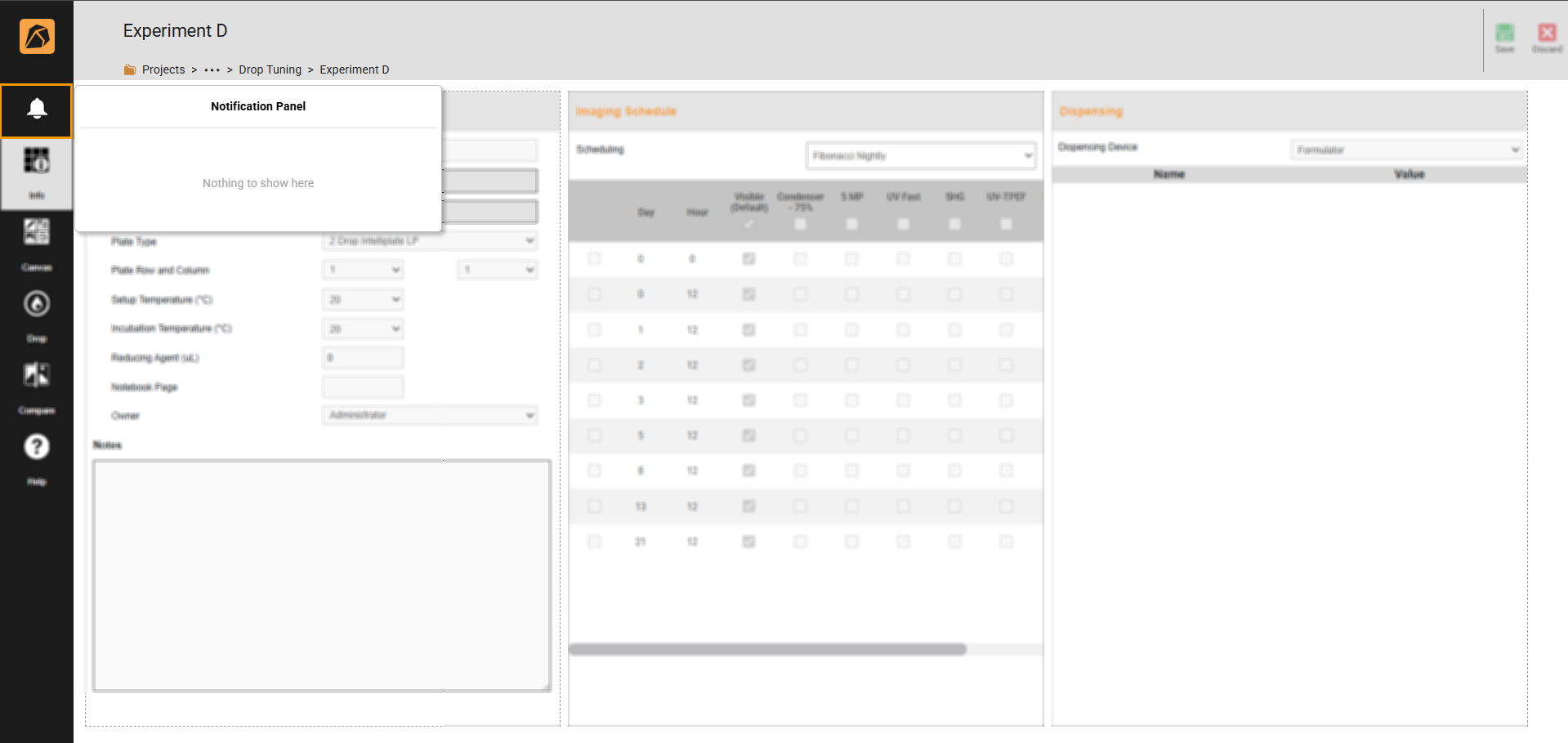Viewport: 1568px width, 743px height.
Task: Open the Owner dropdown showing Administrator
Action: [x=430, y=415]
